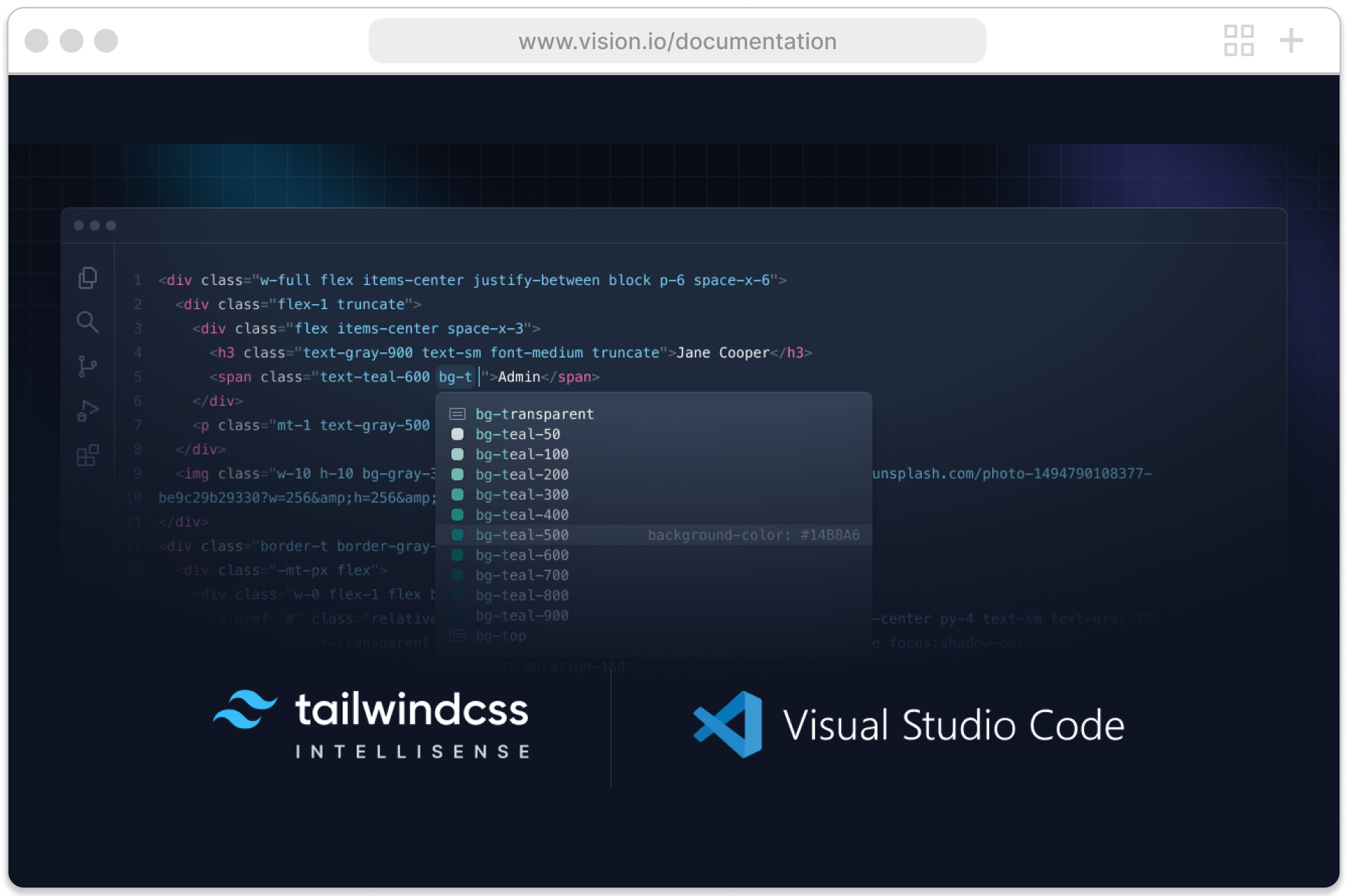This screenshot has height=896, width=1348.
Task: Open the Extensions blocks icon
Action: point(88,455)
